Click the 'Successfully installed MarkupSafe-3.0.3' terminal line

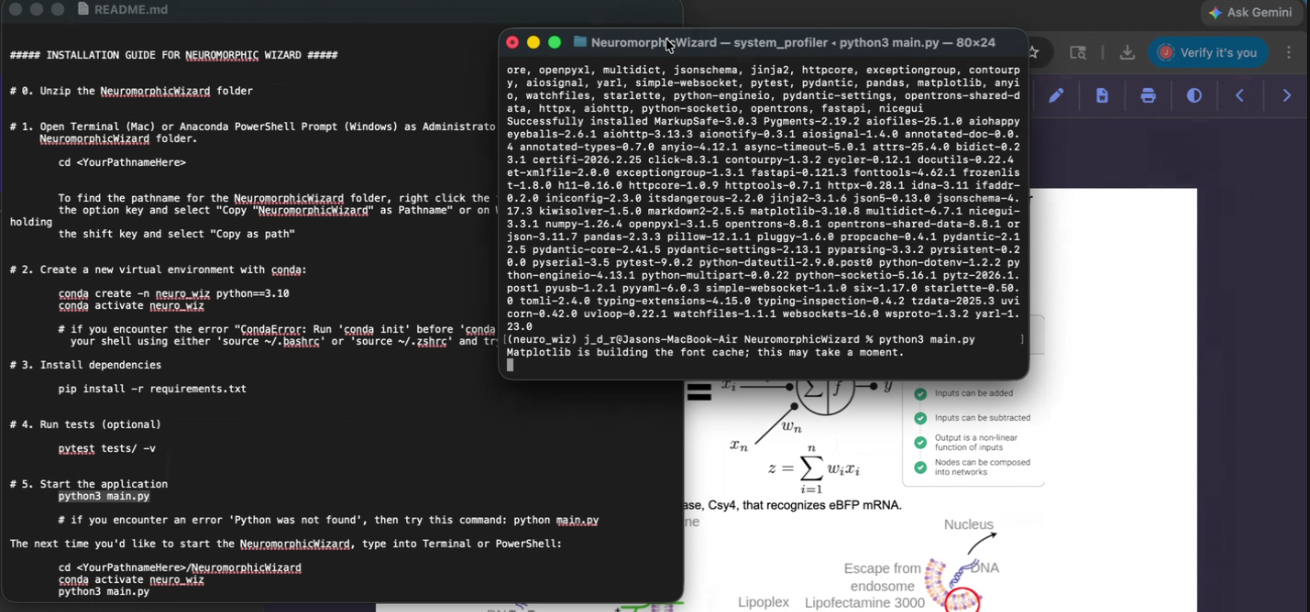tap(763, 120)
